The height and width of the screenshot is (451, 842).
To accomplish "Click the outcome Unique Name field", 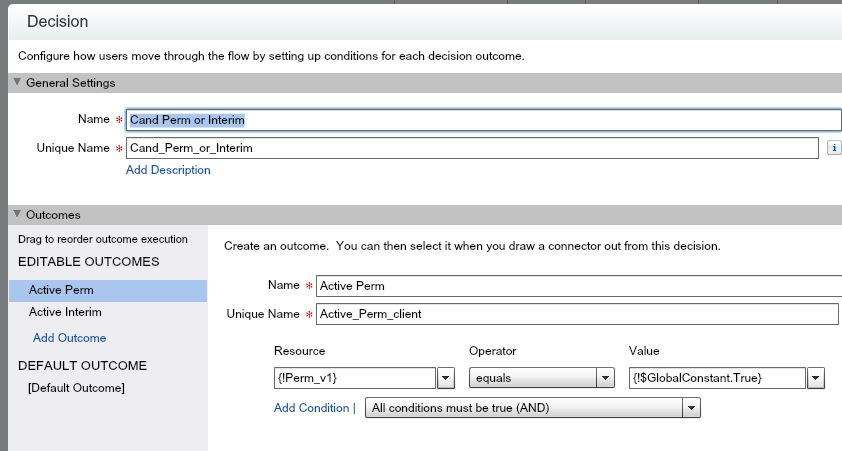I will [576, 314].
